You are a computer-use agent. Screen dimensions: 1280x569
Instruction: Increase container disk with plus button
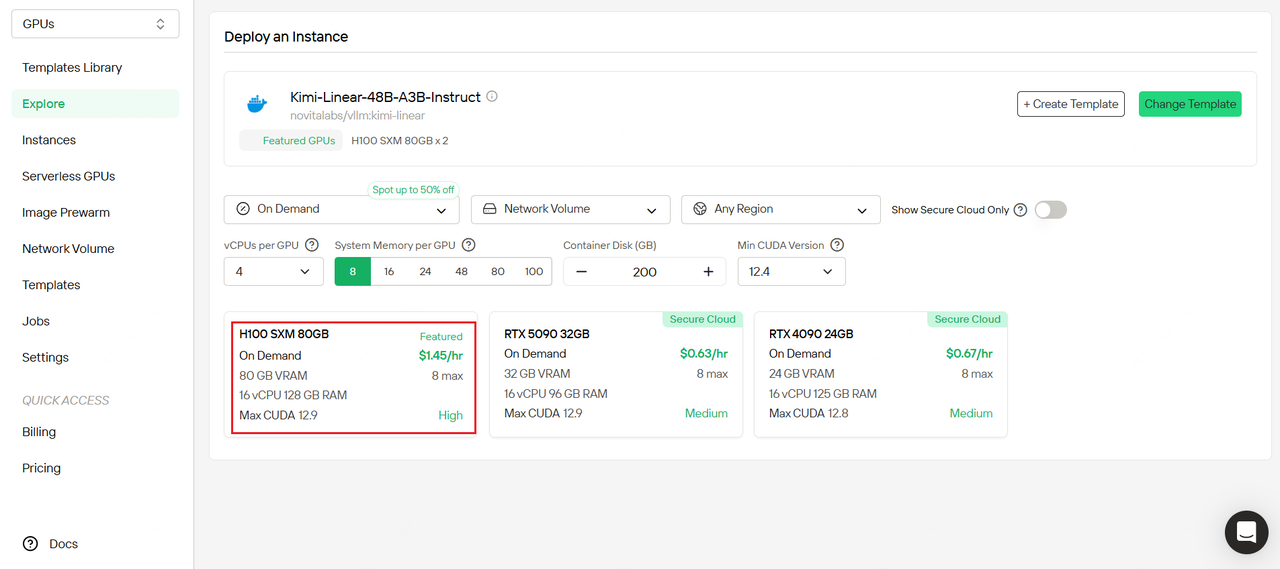click(708, 272)
